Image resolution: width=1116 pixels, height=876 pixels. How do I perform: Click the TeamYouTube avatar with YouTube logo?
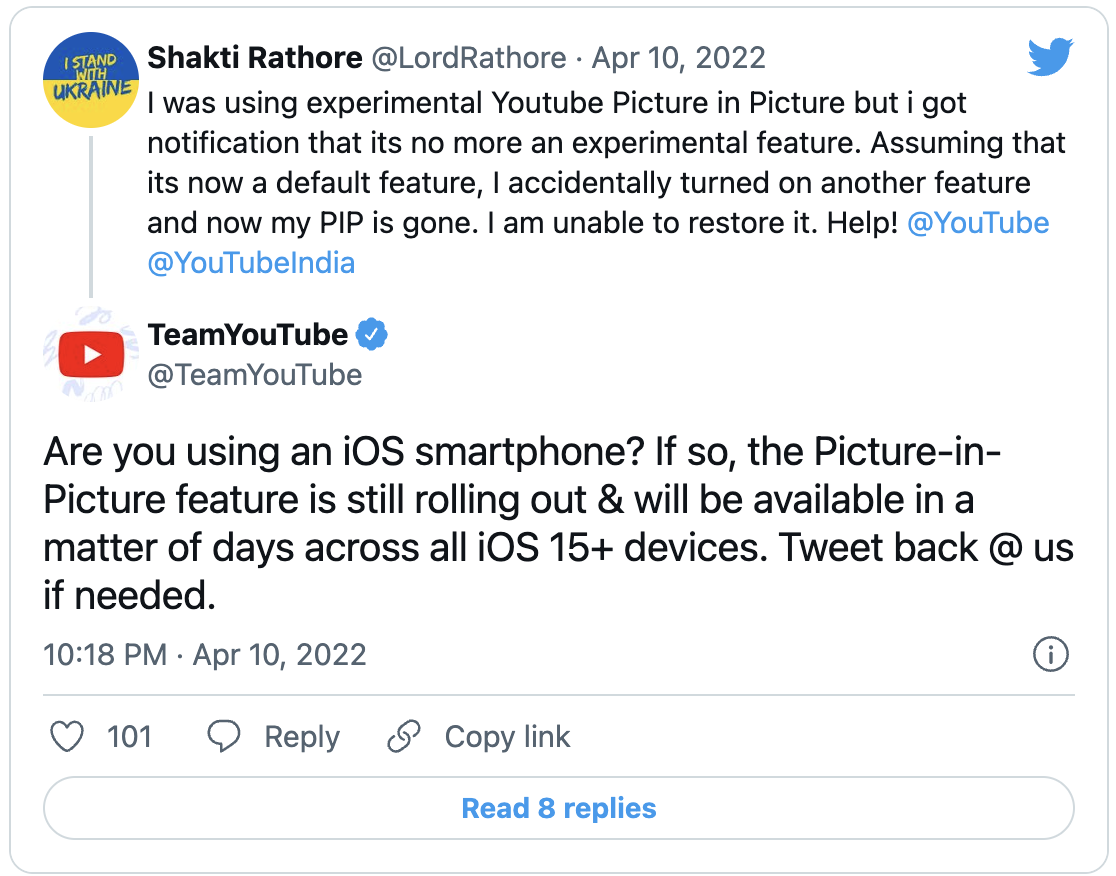click(91, 353)
